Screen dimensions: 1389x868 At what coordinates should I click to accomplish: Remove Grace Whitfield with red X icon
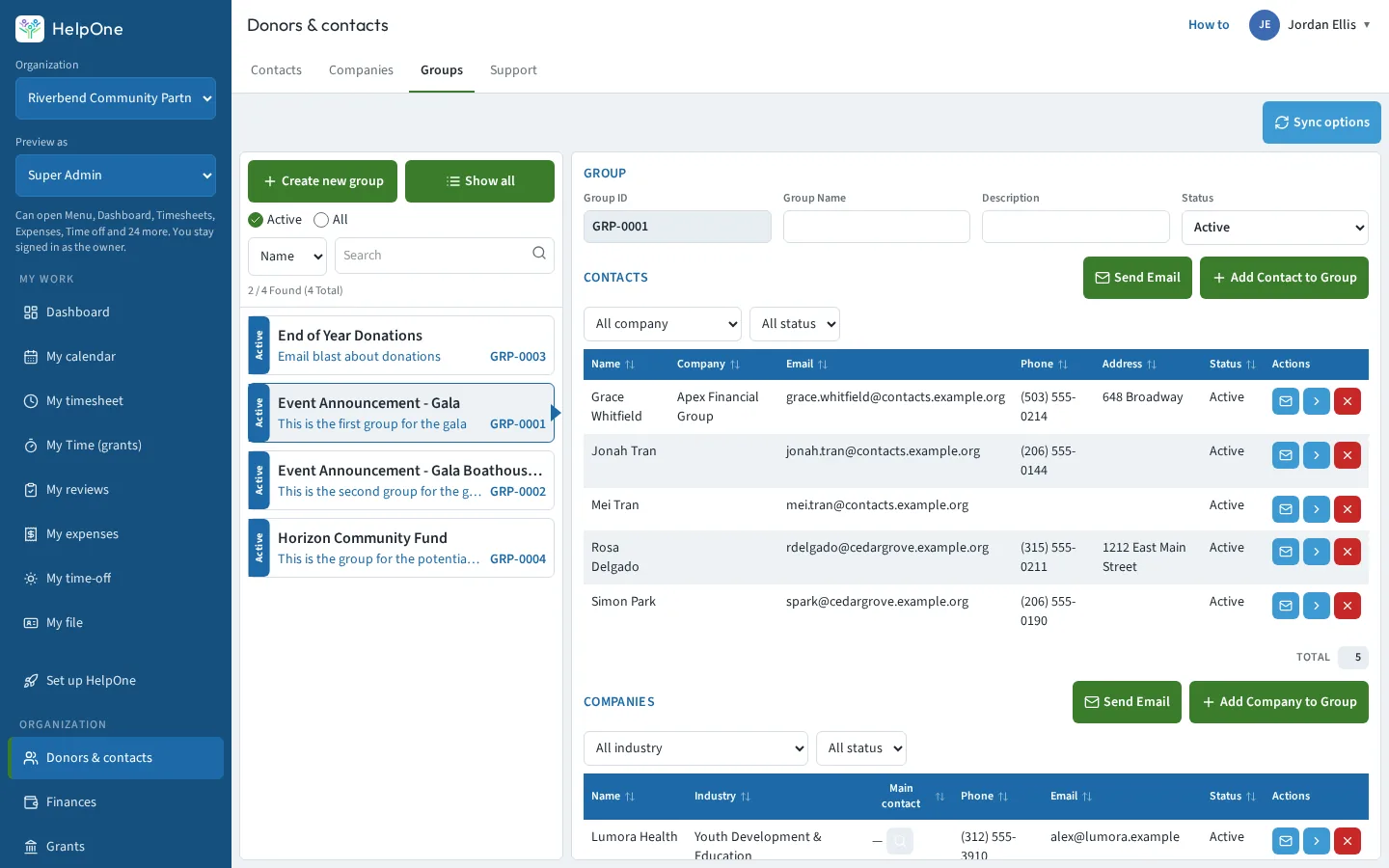coord(1348,401)
